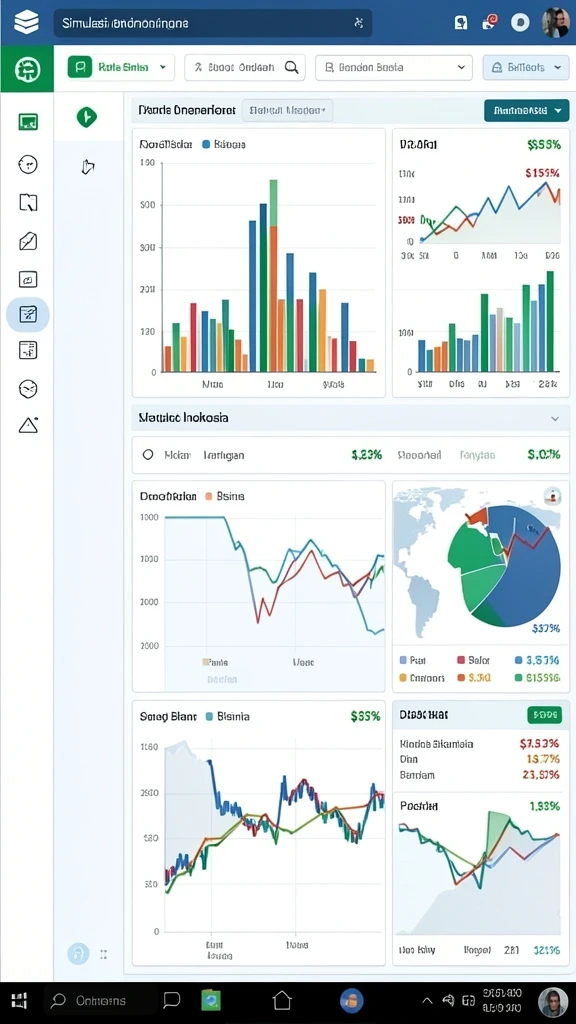
Task: Select the radio button beside Holar
Action: click(148, 455)
